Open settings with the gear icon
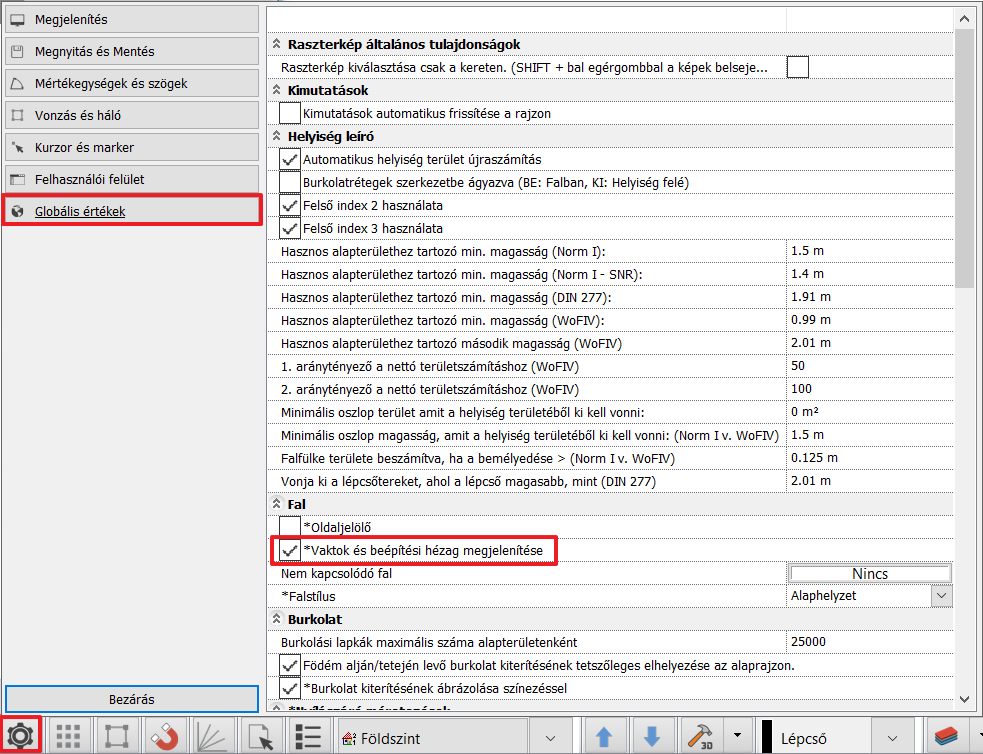The height and width of the screenshot is (754, 983). [x=21, y=737]
